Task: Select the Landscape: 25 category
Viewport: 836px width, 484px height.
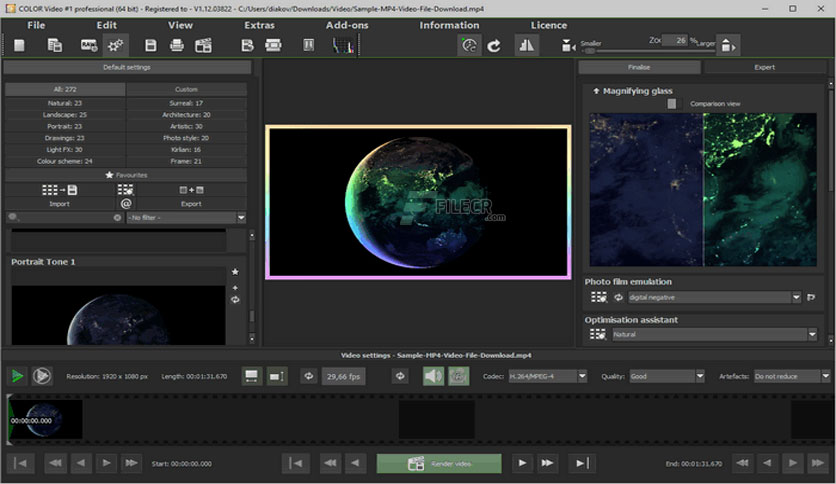Action: coord(65,115)
